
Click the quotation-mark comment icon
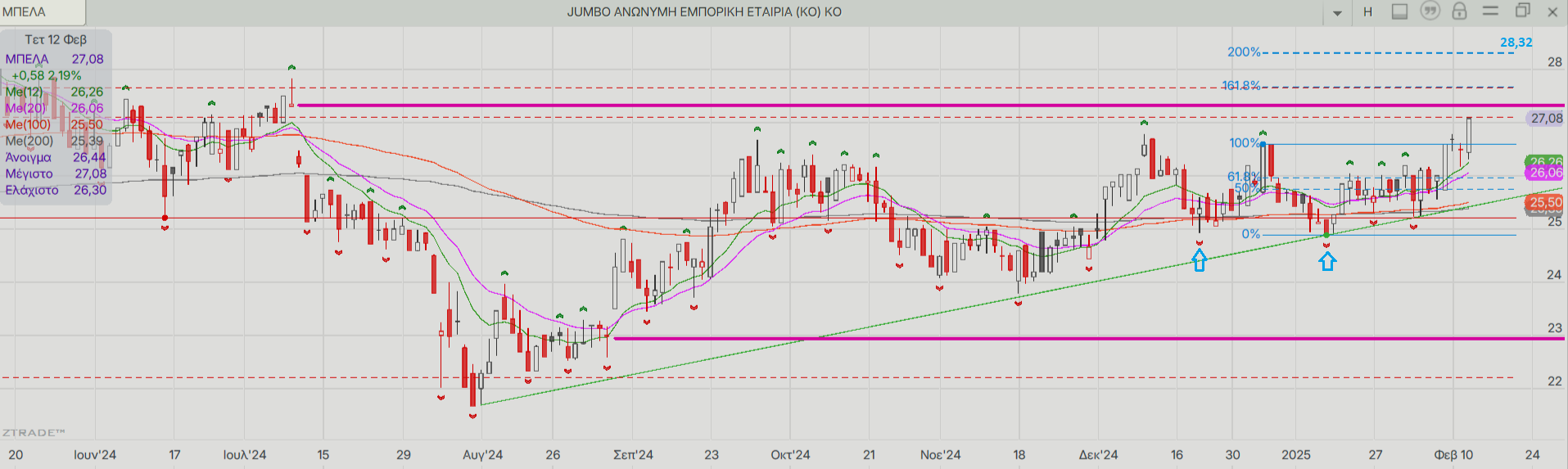[x=1430, y=11]
